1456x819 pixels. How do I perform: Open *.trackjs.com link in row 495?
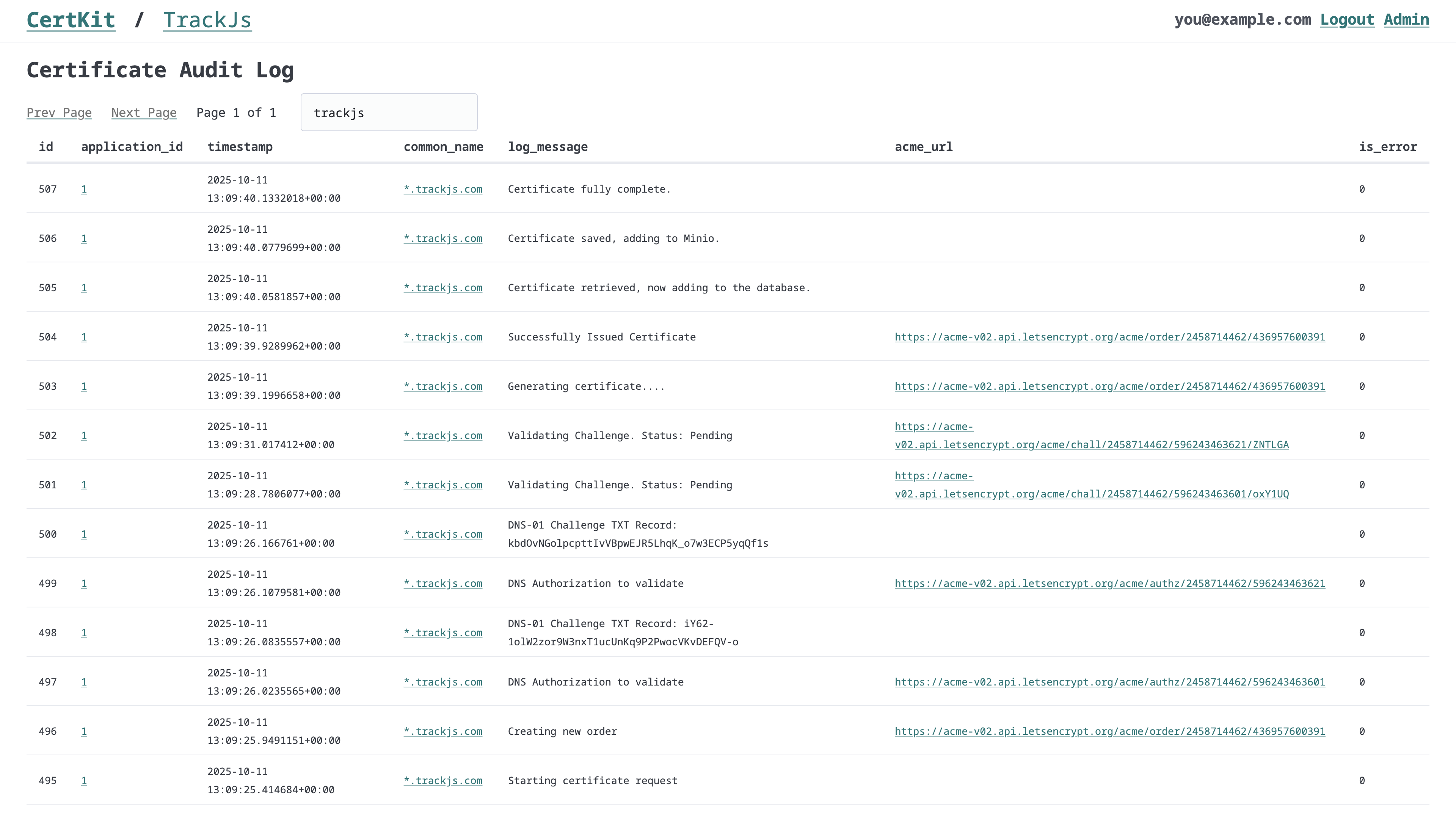point(442,781)
